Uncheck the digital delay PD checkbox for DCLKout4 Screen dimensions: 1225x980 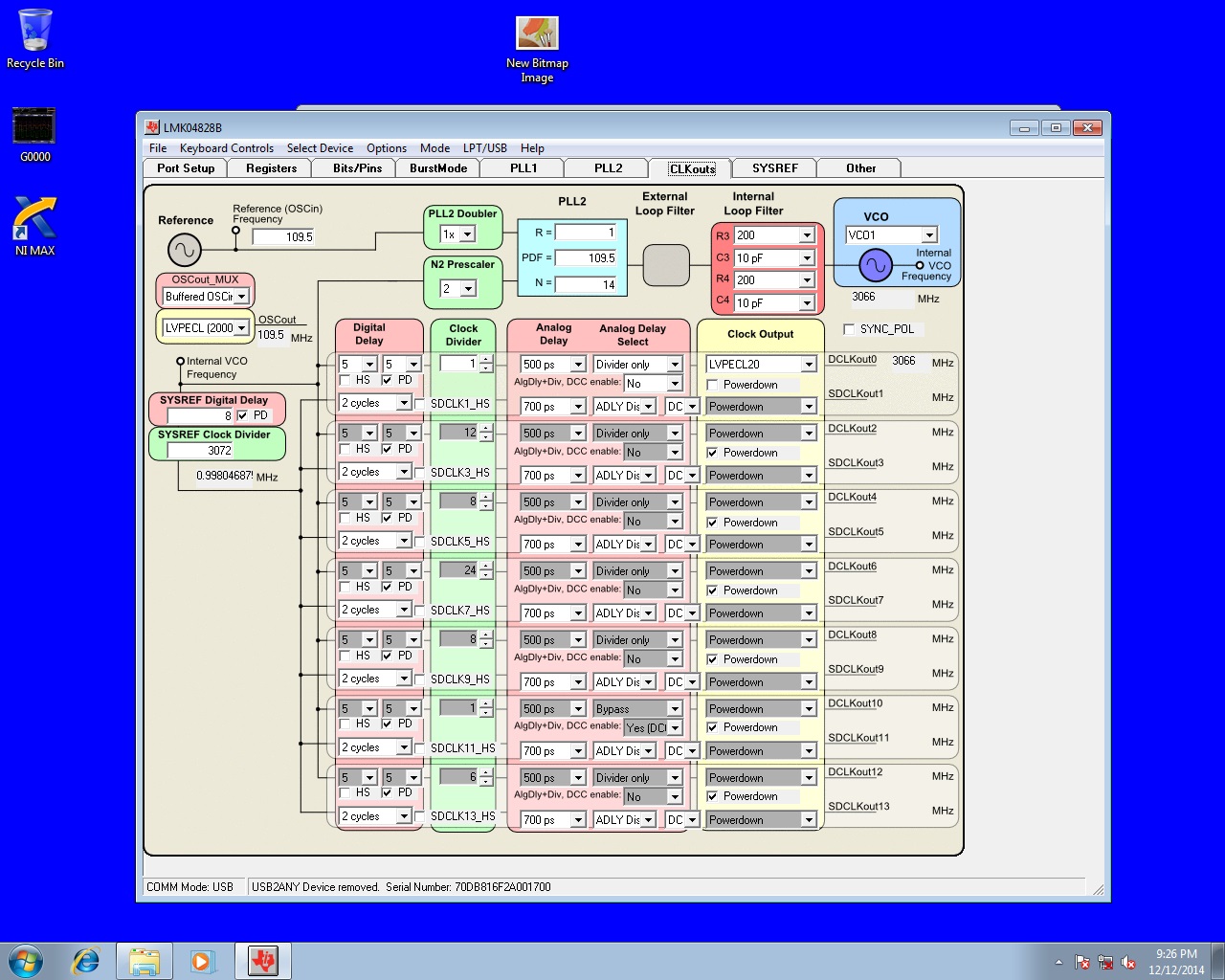pyautogui.click(x=387, y=518)
